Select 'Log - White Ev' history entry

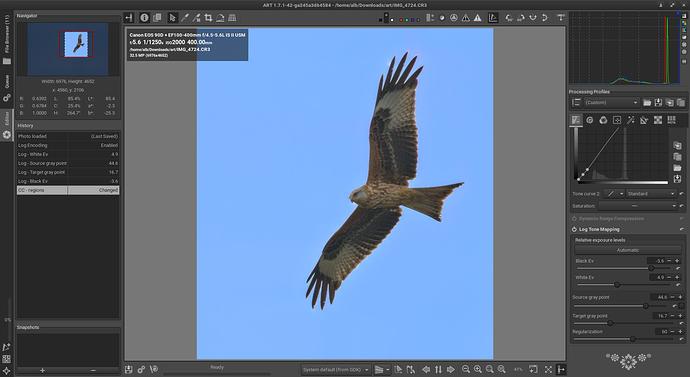(x=68, y=154)
